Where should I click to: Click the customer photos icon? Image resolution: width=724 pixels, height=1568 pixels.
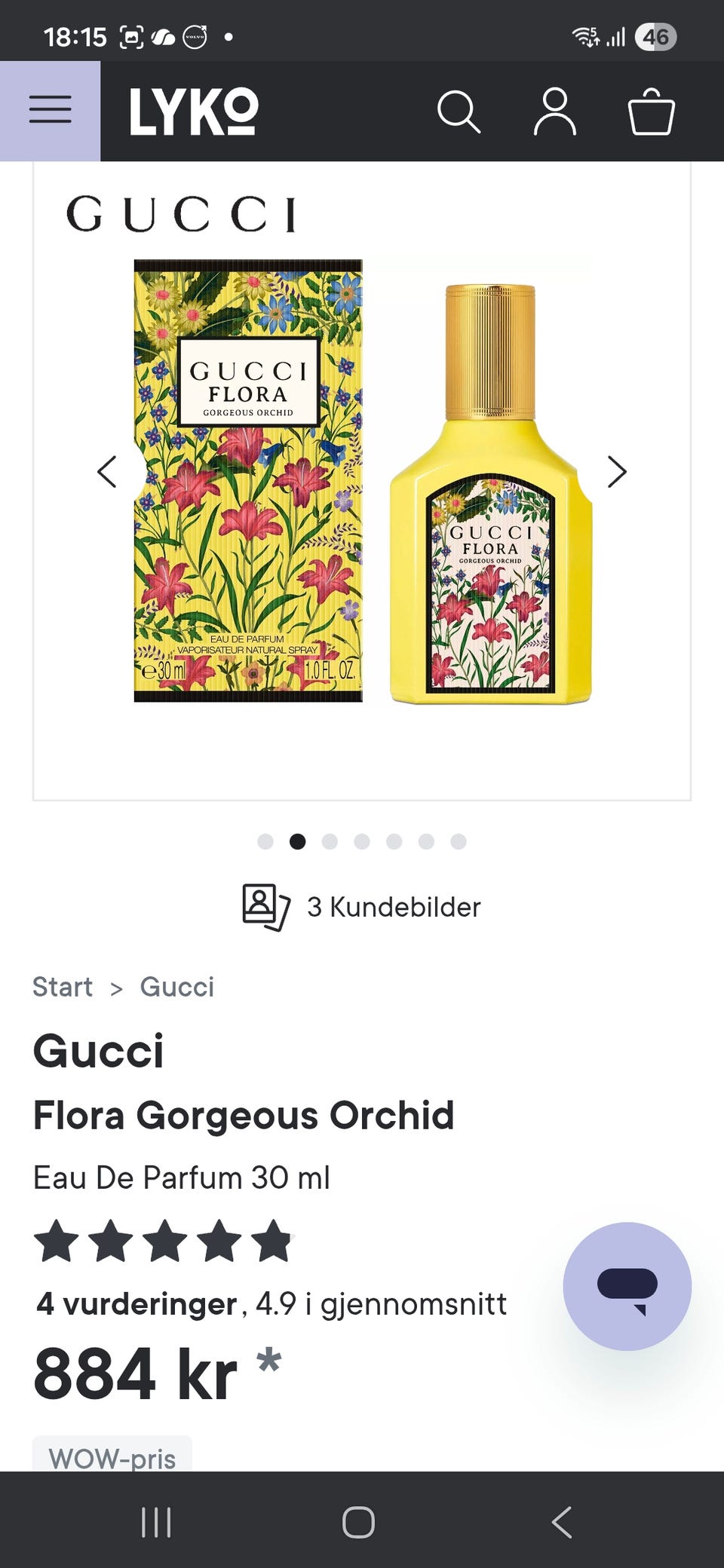tap(265, 907)
